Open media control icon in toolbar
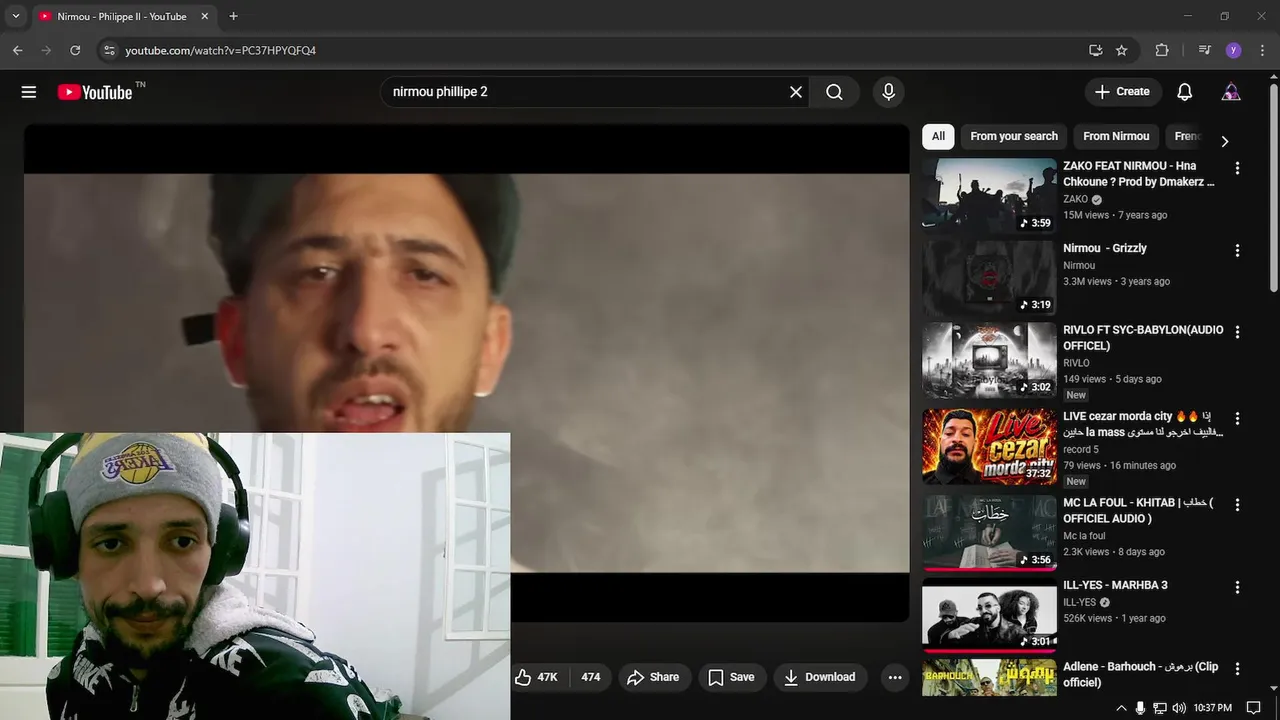 pos(1204,50)
